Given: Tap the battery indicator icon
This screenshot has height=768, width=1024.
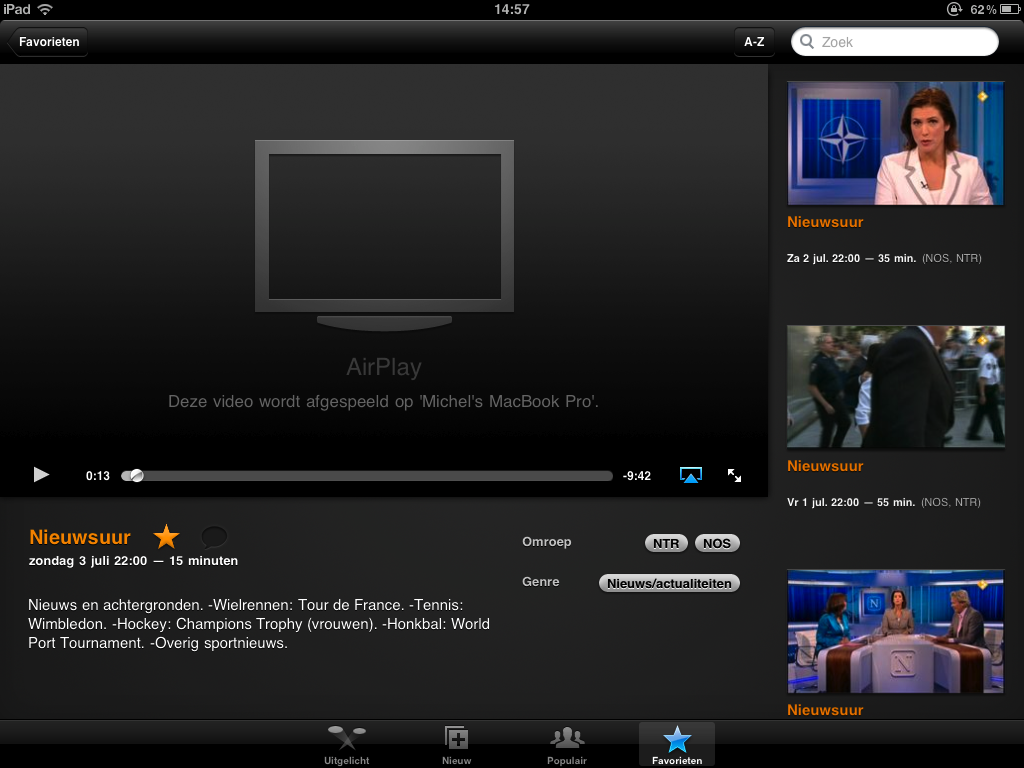Looking at the screenshot, I should pos(1010,9).
